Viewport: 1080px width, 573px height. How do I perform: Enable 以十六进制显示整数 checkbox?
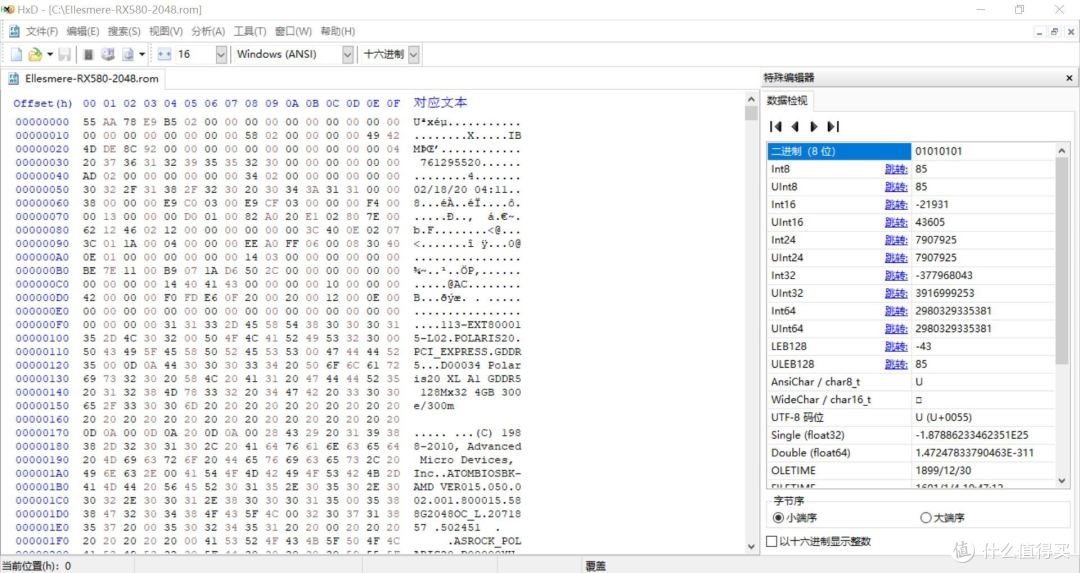pos(771,541)
